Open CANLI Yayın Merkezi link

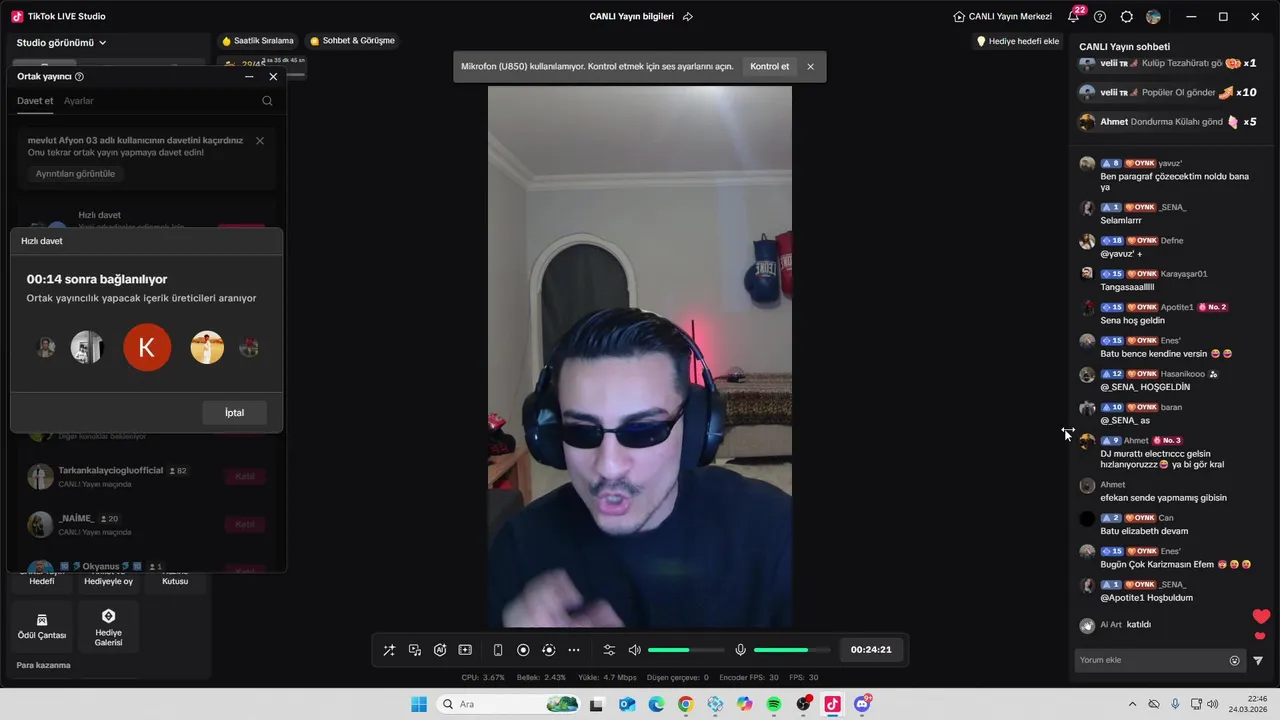pyautogui.click(x=1002, y=17)
